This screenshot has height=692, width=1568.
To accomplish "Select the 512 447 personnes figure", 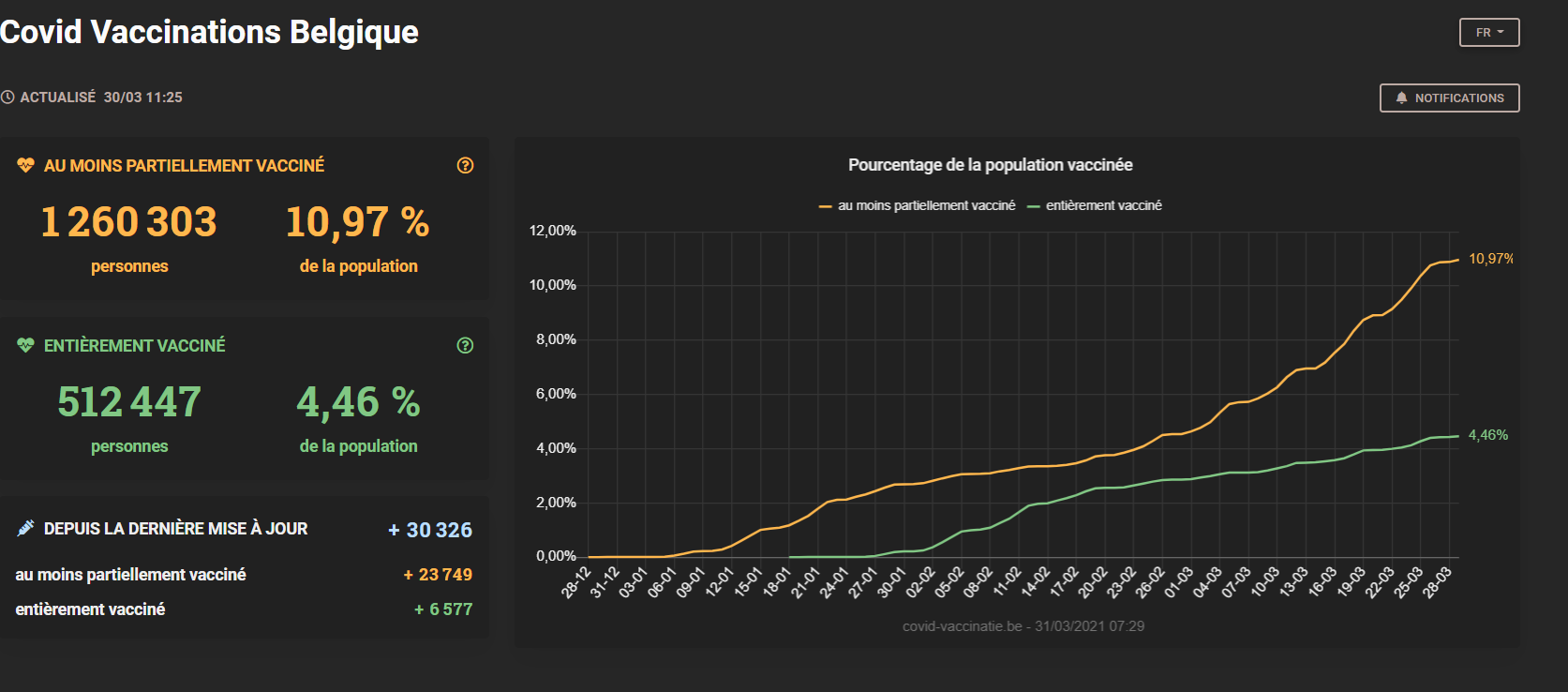I will point(129,402).
